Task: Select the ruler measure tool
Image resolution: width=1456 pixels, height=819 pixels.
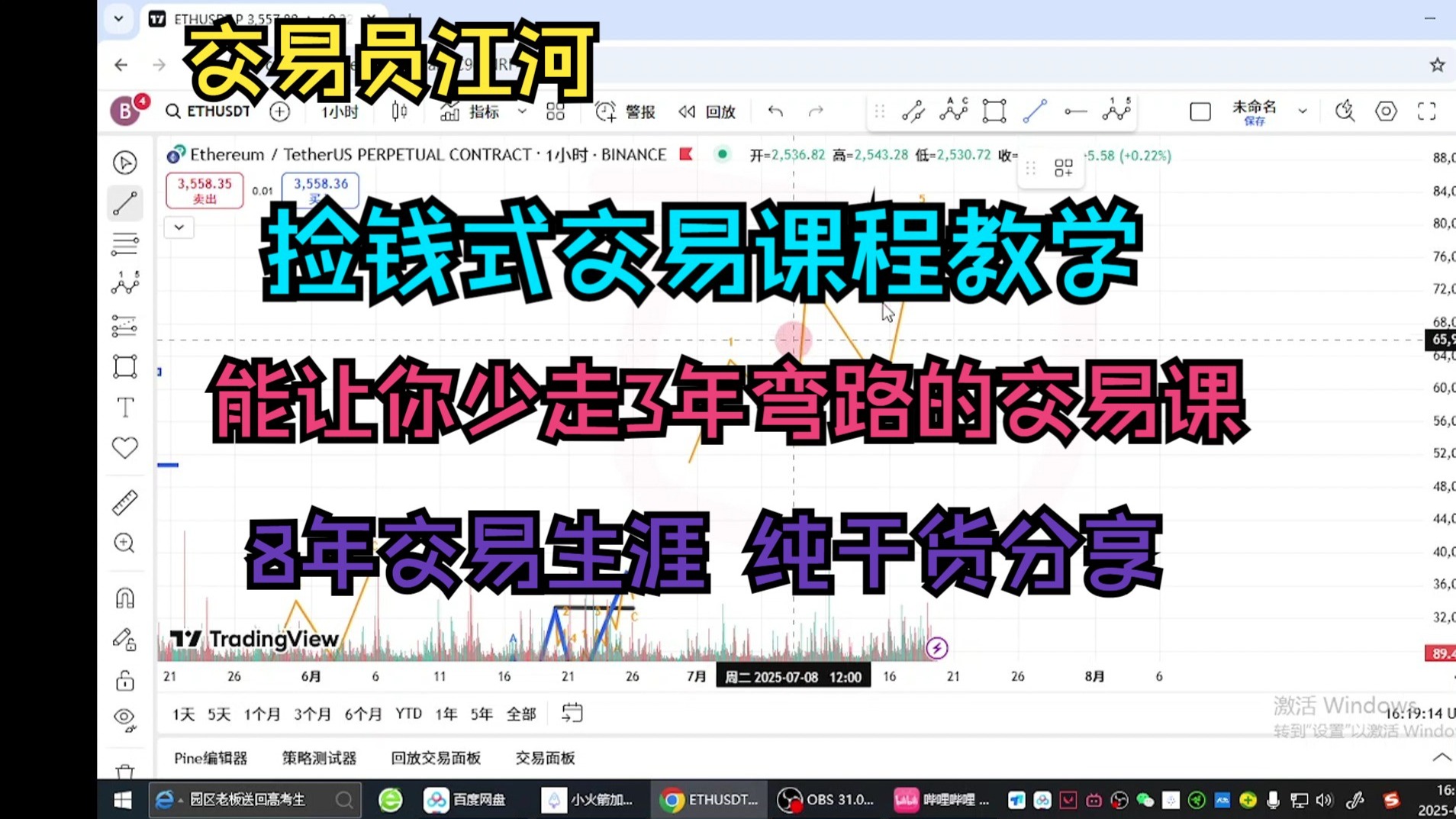Action: (x=125, y=502)
